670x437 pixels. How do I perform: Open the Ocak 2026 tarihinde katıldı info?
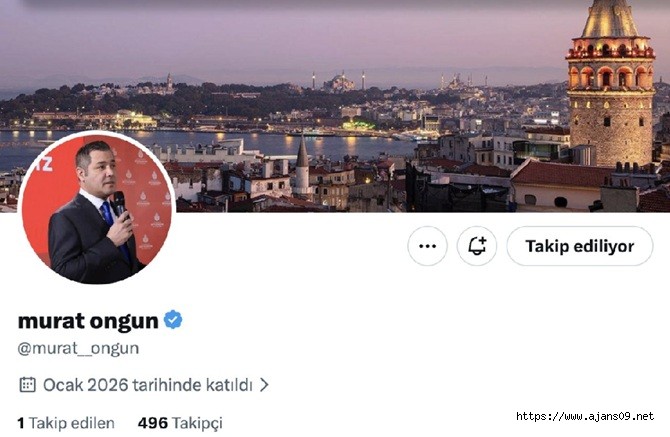pyautogui.click(x=148, y=385)
